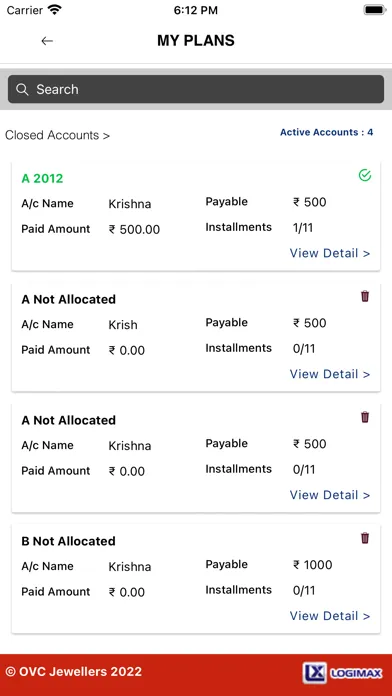Open View Detail for A 2012 plan

coord(330,253)
